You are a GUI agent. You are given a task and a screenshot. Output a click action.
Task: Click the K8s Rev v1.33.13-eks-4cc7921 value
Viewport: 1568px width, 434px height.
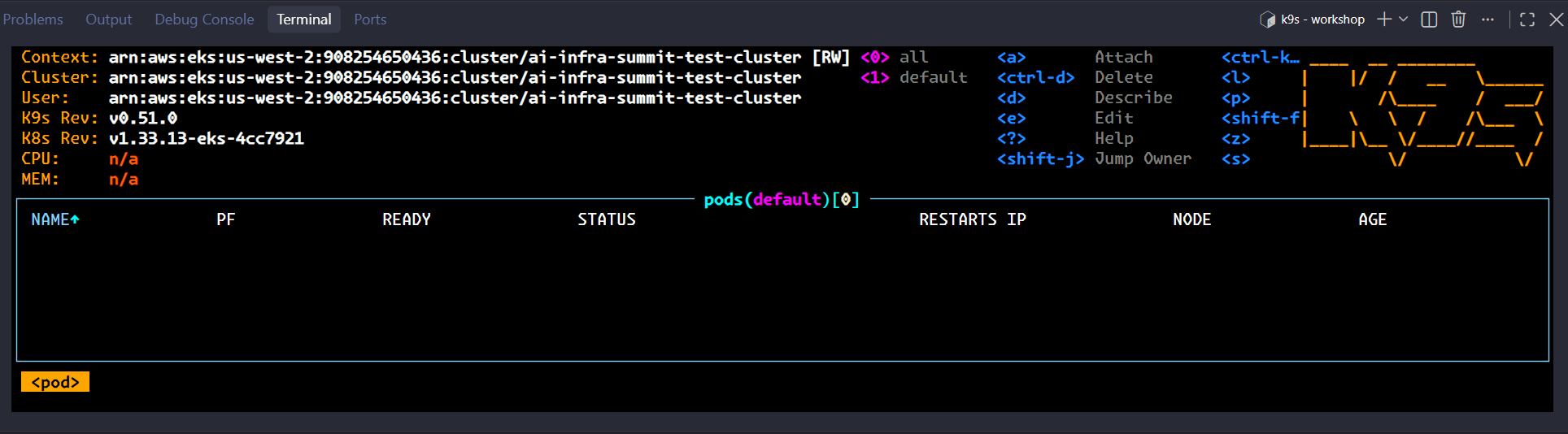(x=207, y=138)
